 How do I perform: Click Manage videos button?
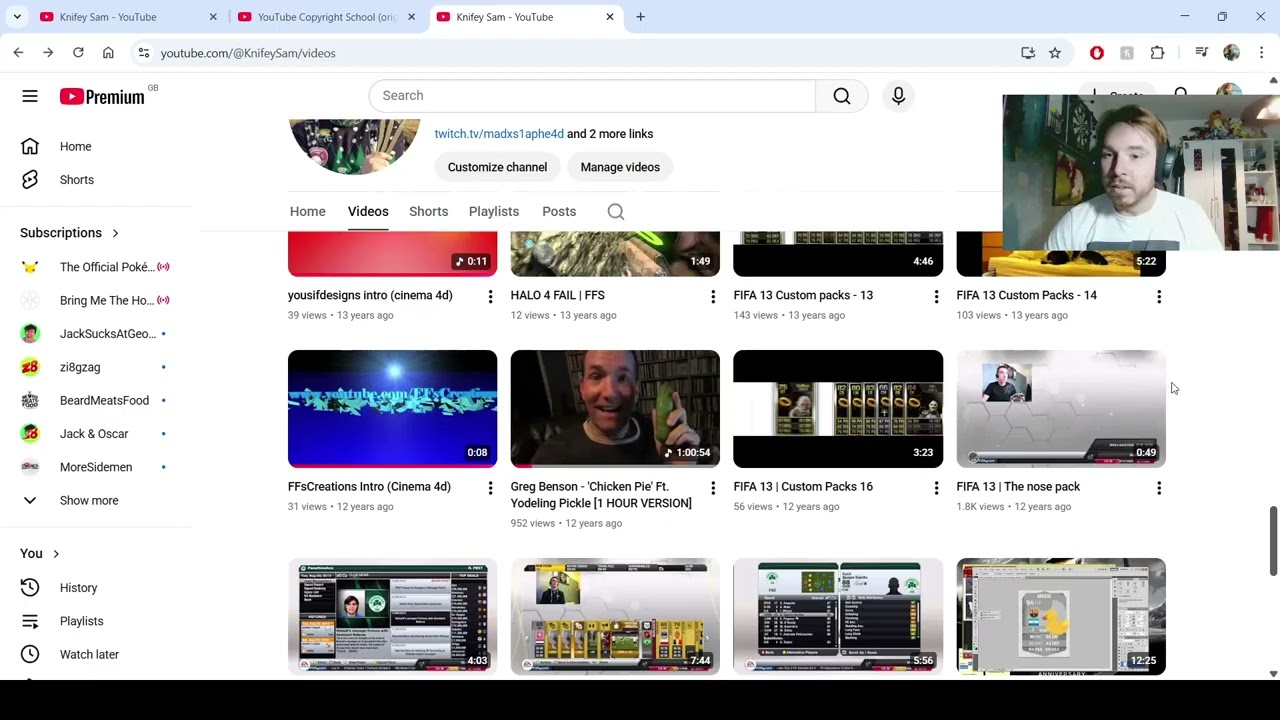(620, 167)
